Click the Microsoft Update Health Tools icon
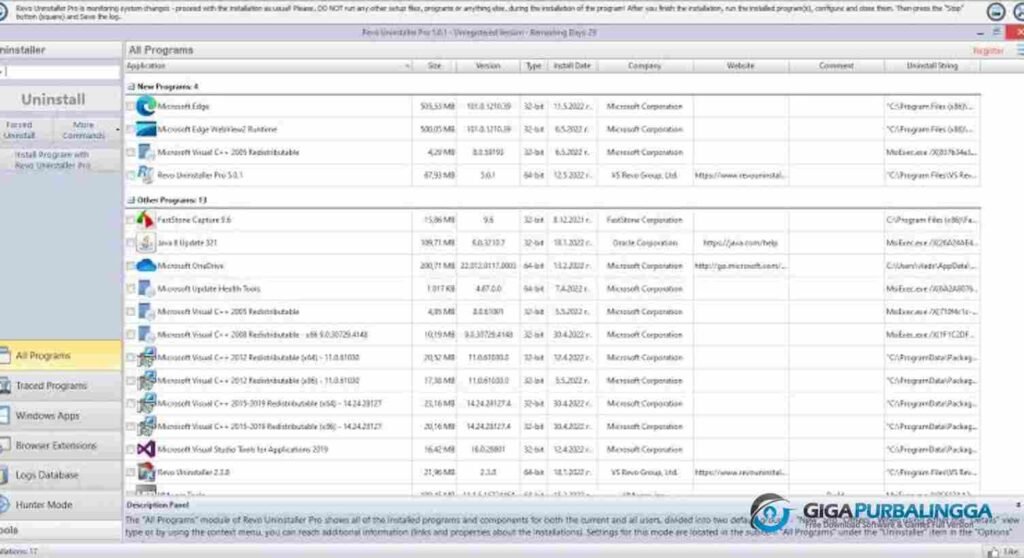Screen dimensions: 1024x558 (x=146, y=289)
